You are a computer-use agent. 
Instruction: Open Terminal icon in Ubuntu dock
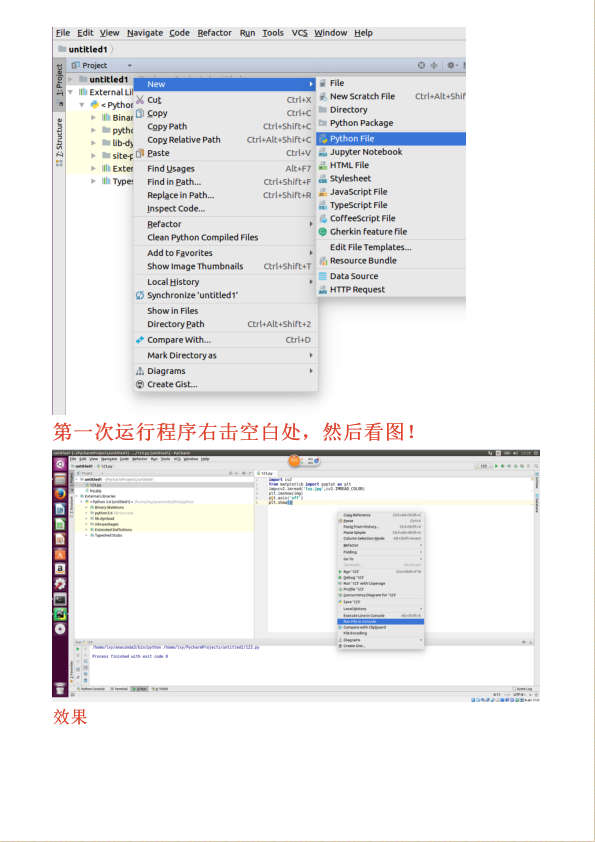click(x=60, y=599)
